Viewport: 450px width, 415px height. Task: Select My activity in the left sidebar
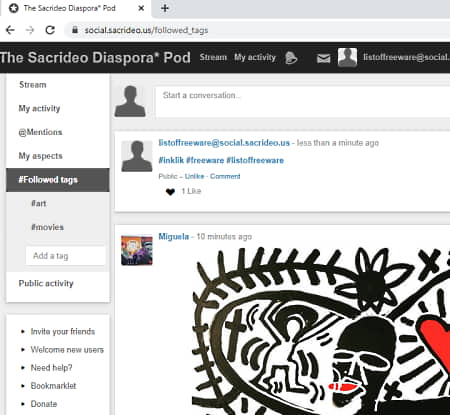click(39, 108)
